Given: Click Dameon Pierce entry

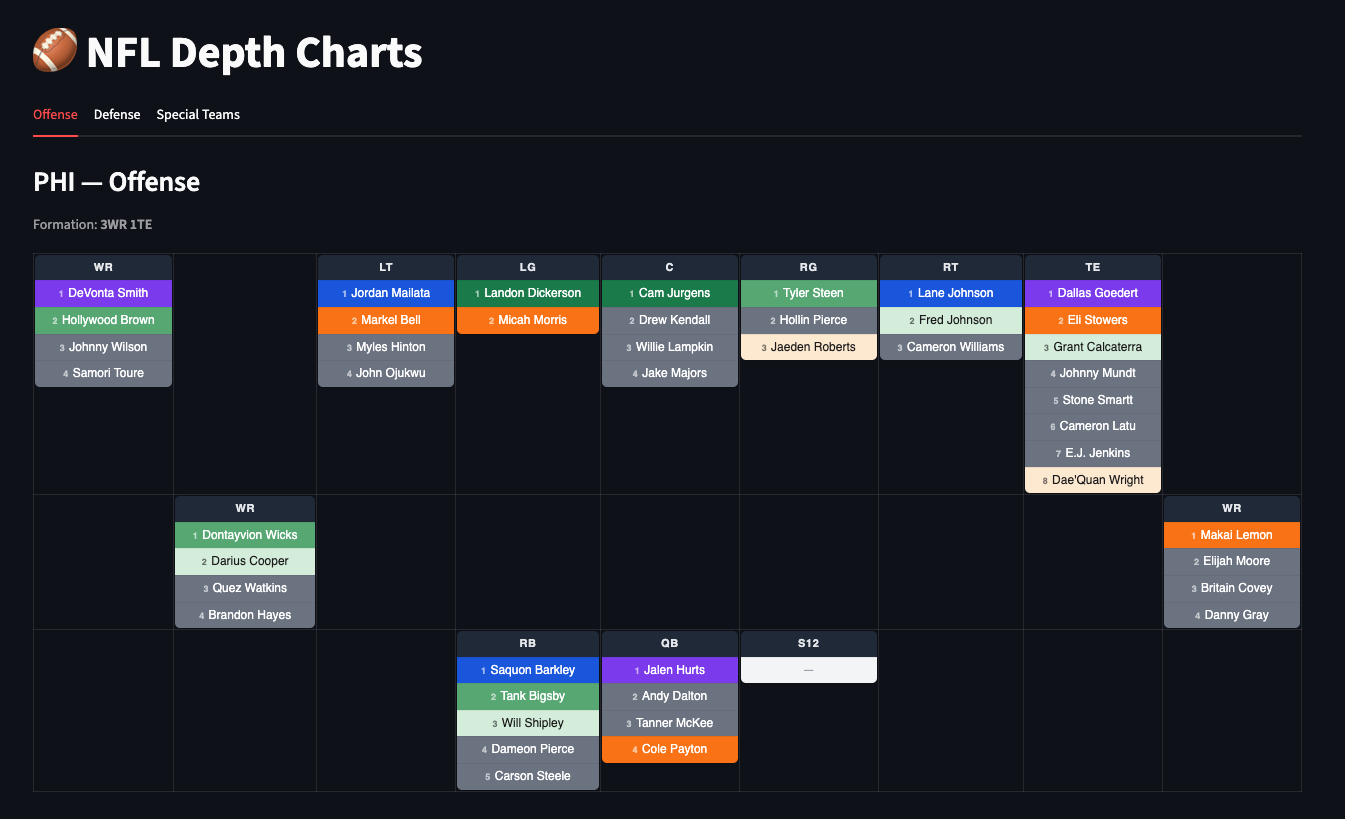Looking at the screenshot, I should coord(528,749).
